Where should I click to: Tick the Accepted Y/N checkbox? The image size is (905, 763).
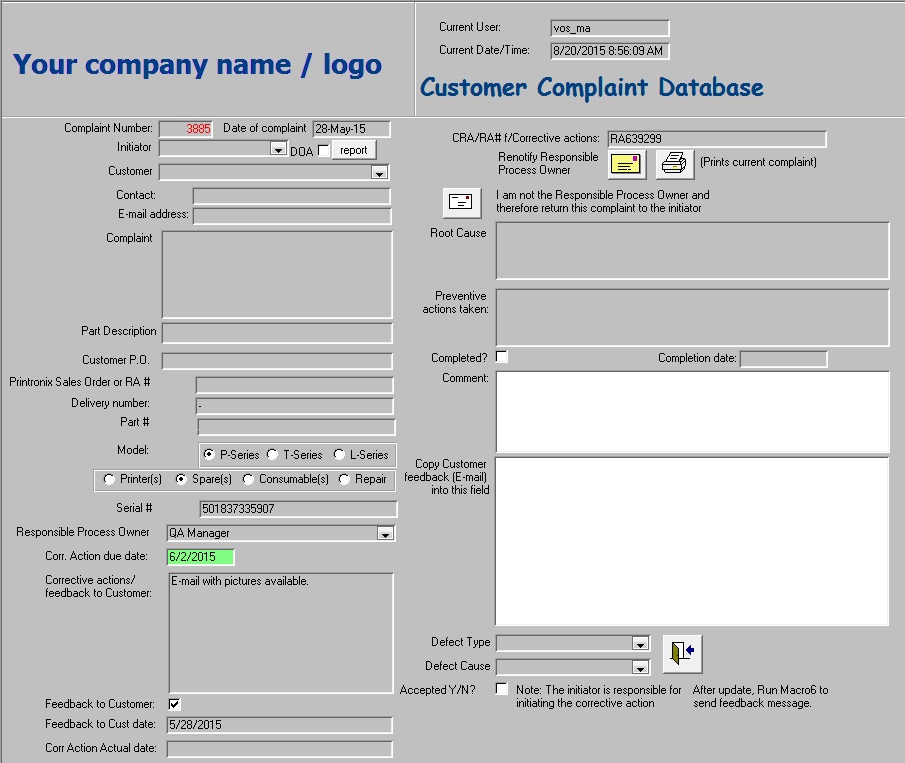pyautogui.click(x=502, y=690)
